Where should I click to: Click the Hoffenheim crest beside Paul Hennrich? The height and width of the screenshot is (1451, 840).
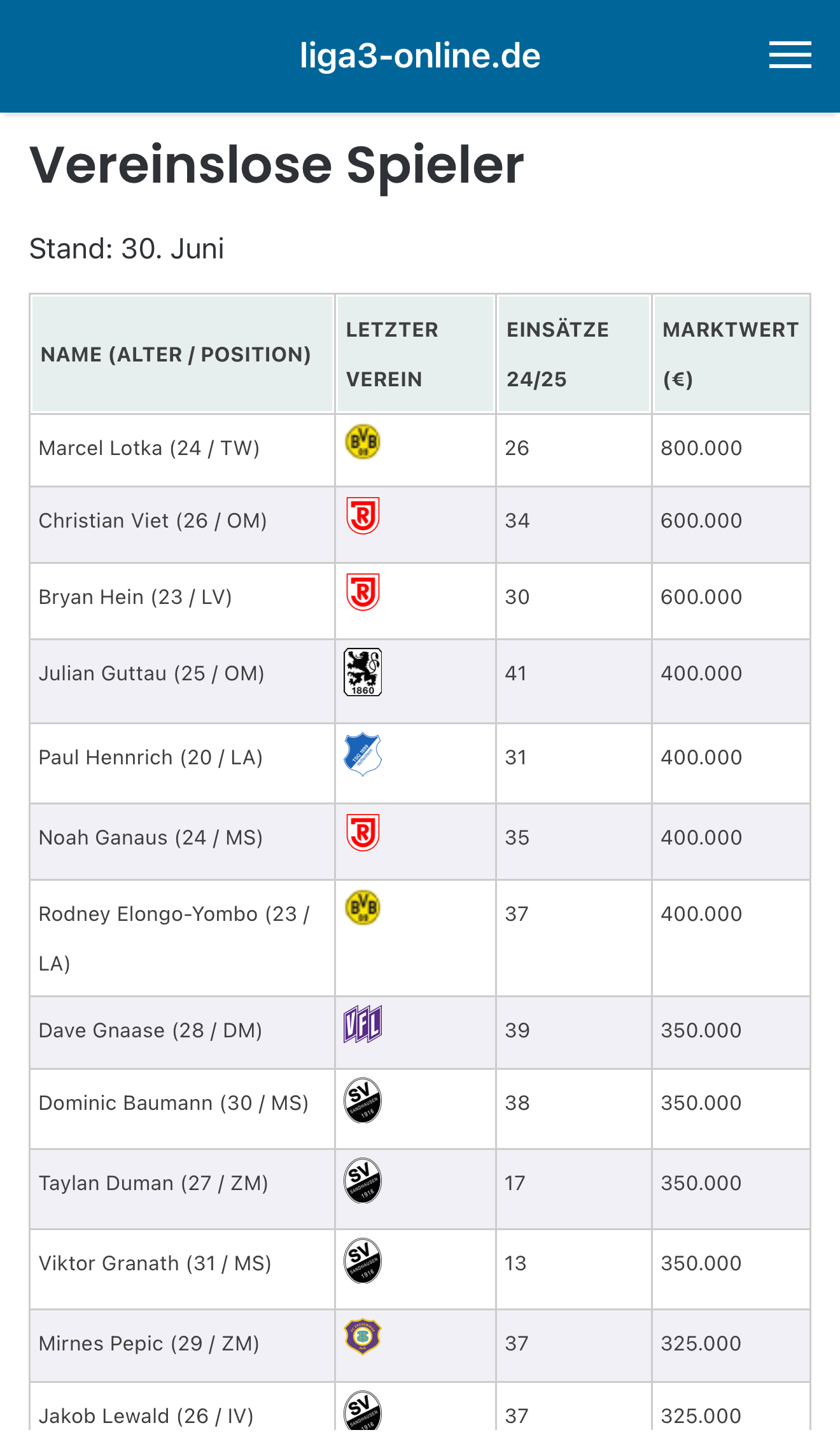click(363, 754)
